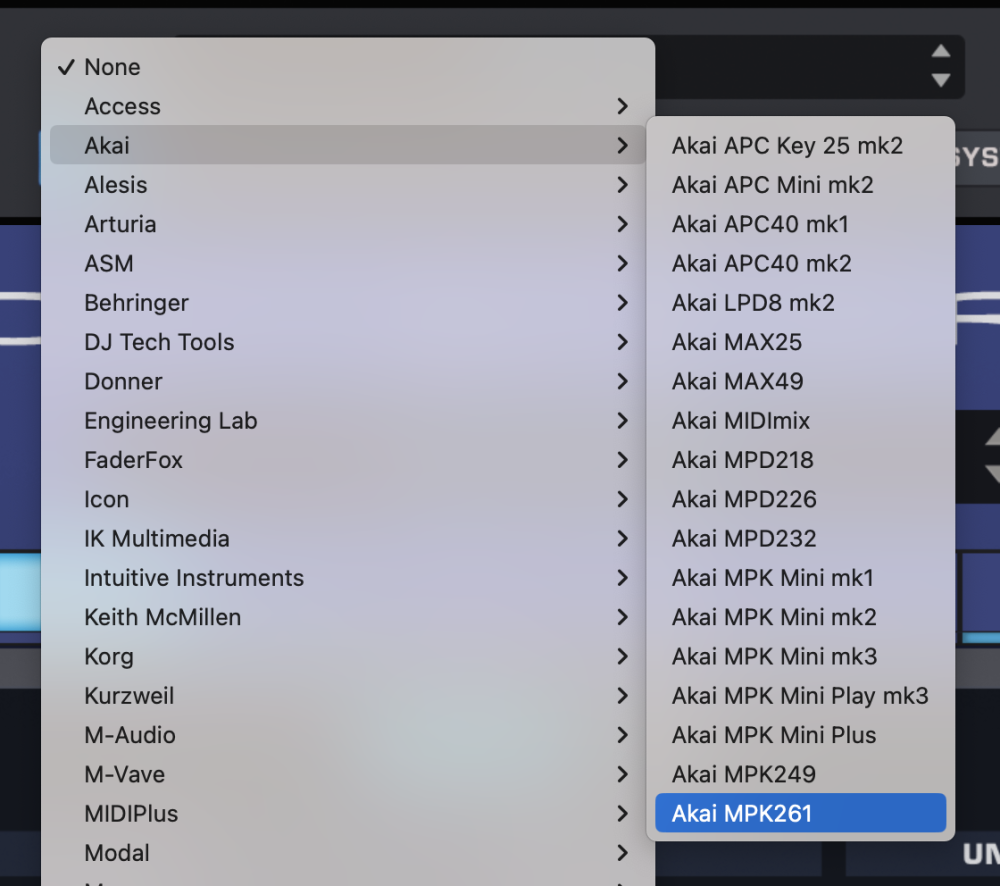The height and width of the screenshot is (886, 1000).
Task: Select the None option with checkmark
Action: pyautogui.click(x=112, y=67)
